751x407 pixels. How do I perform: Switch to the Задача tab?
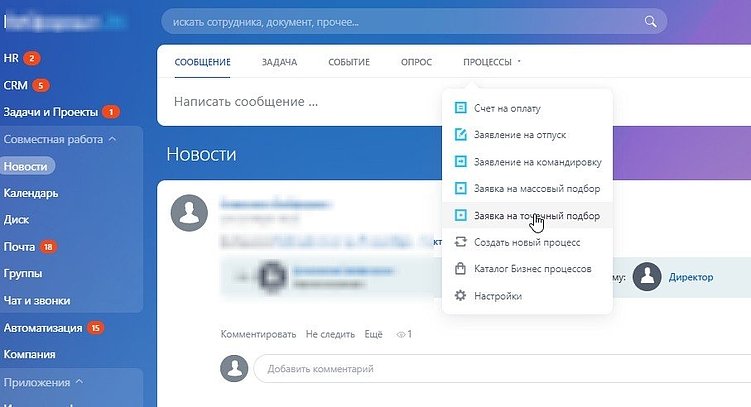[x=279, y=62]
